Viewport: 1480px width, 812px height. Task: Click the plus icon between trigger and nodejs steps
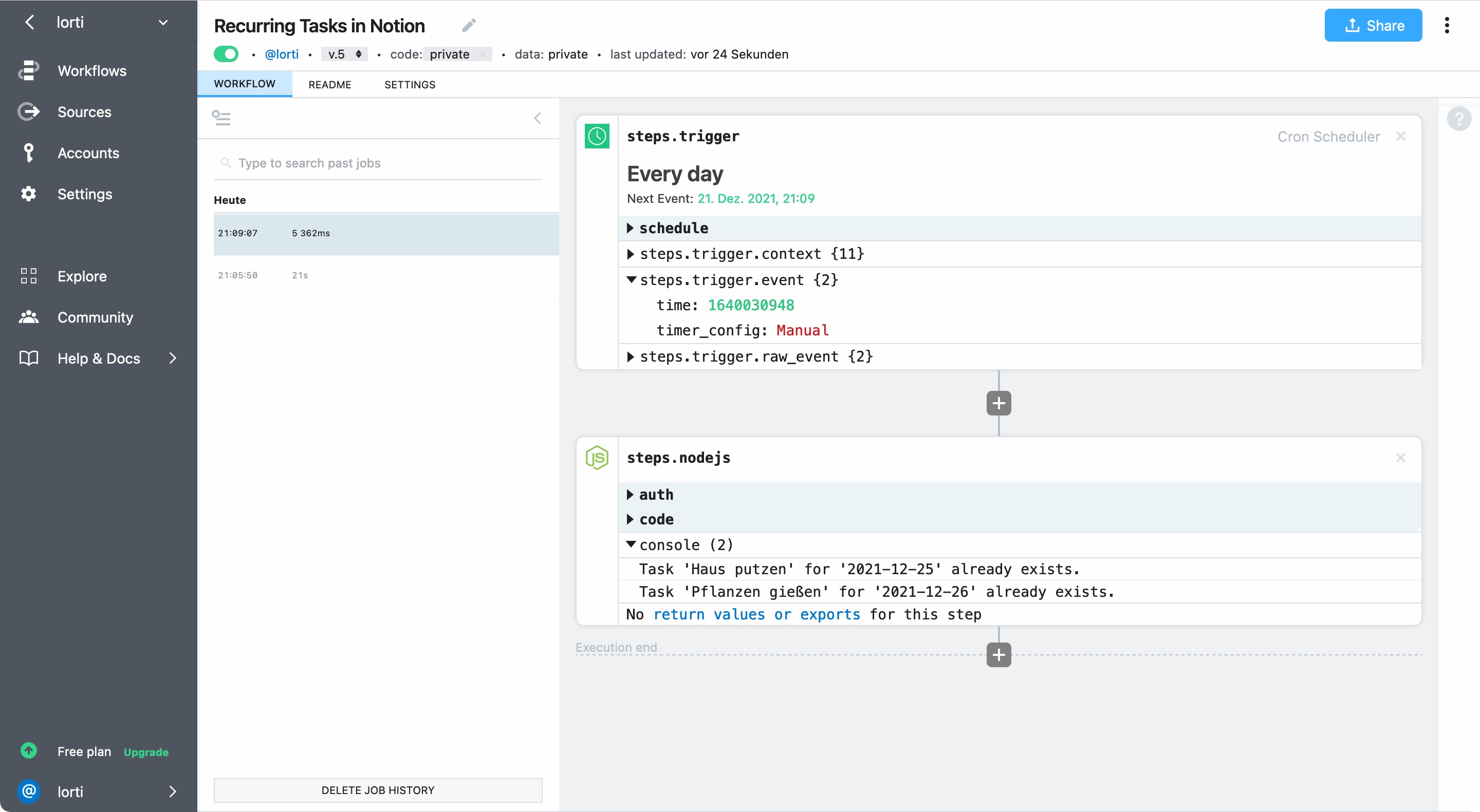(x=998, y=403)
